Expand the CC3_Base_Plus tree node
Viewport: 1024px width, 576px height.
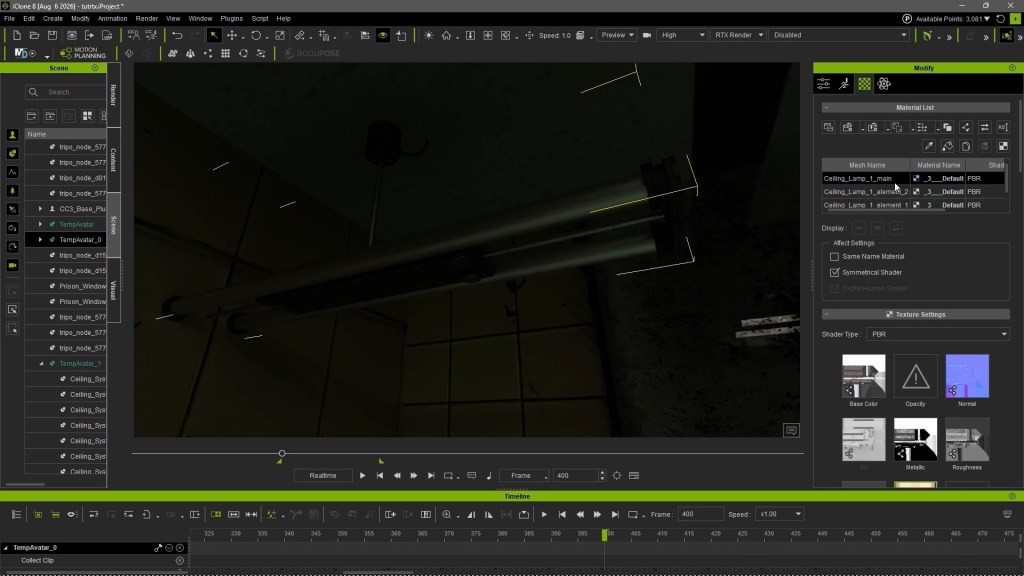40,209
